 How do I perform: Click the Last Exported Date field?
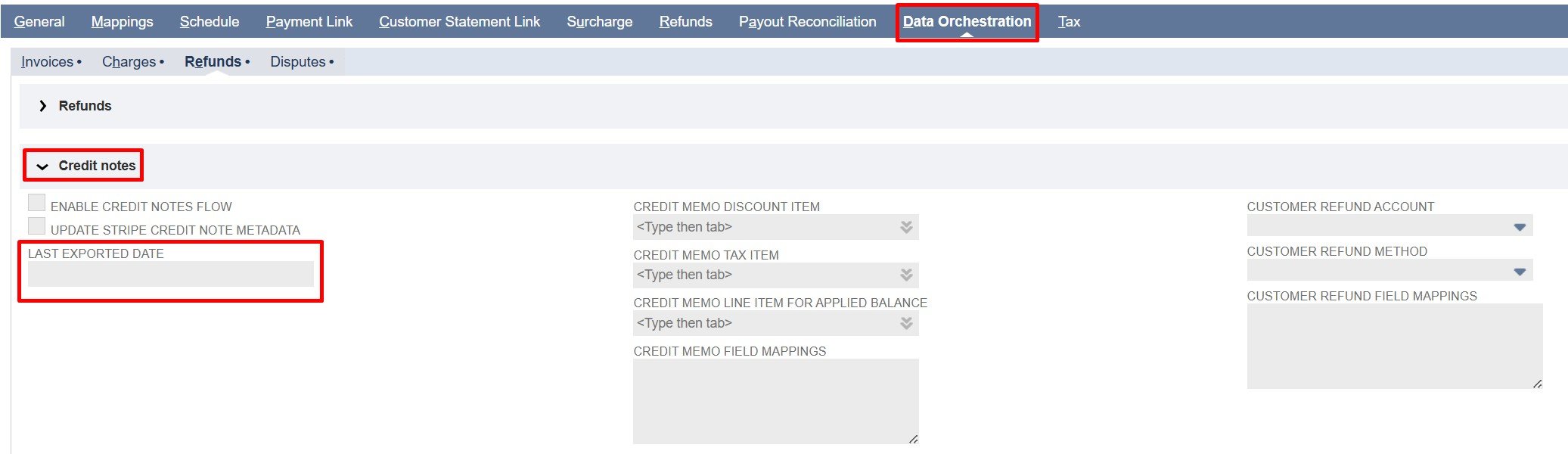(x=170, y=274)
